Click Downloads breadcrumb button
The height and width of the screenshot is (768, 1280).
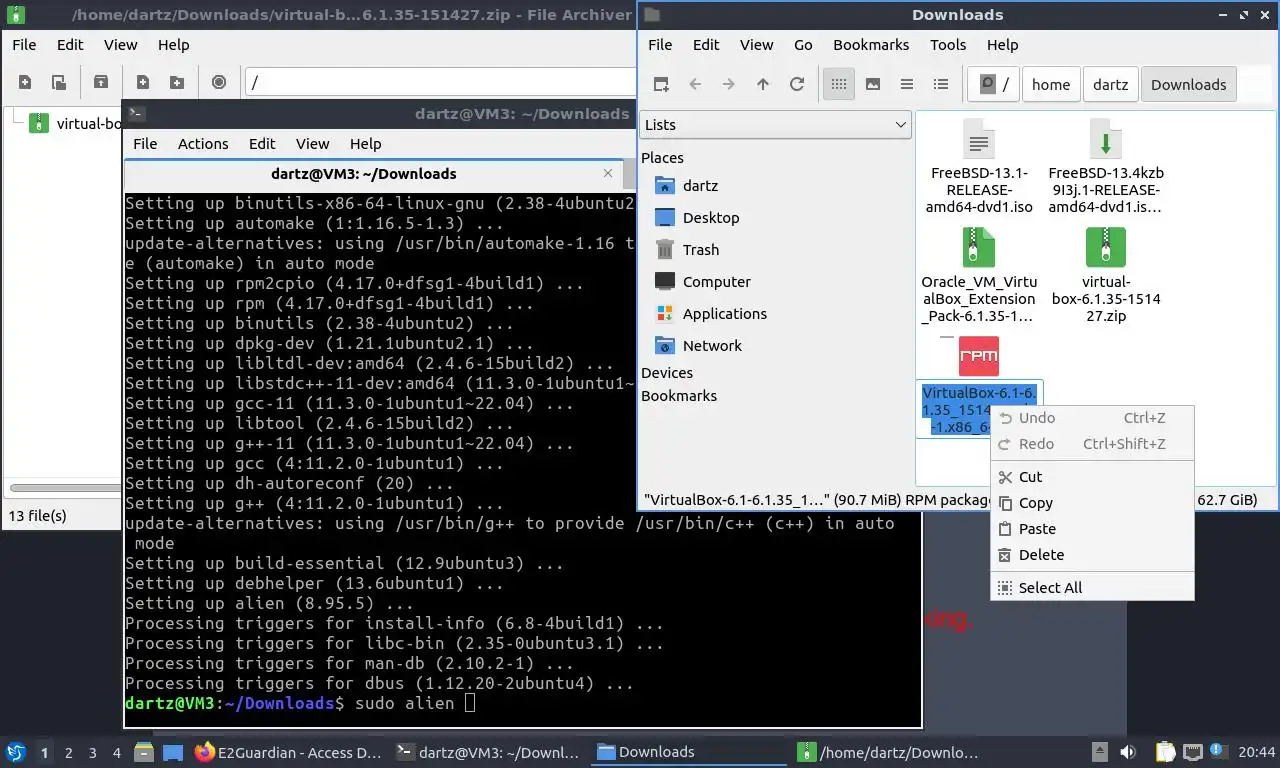[1188, 85]
